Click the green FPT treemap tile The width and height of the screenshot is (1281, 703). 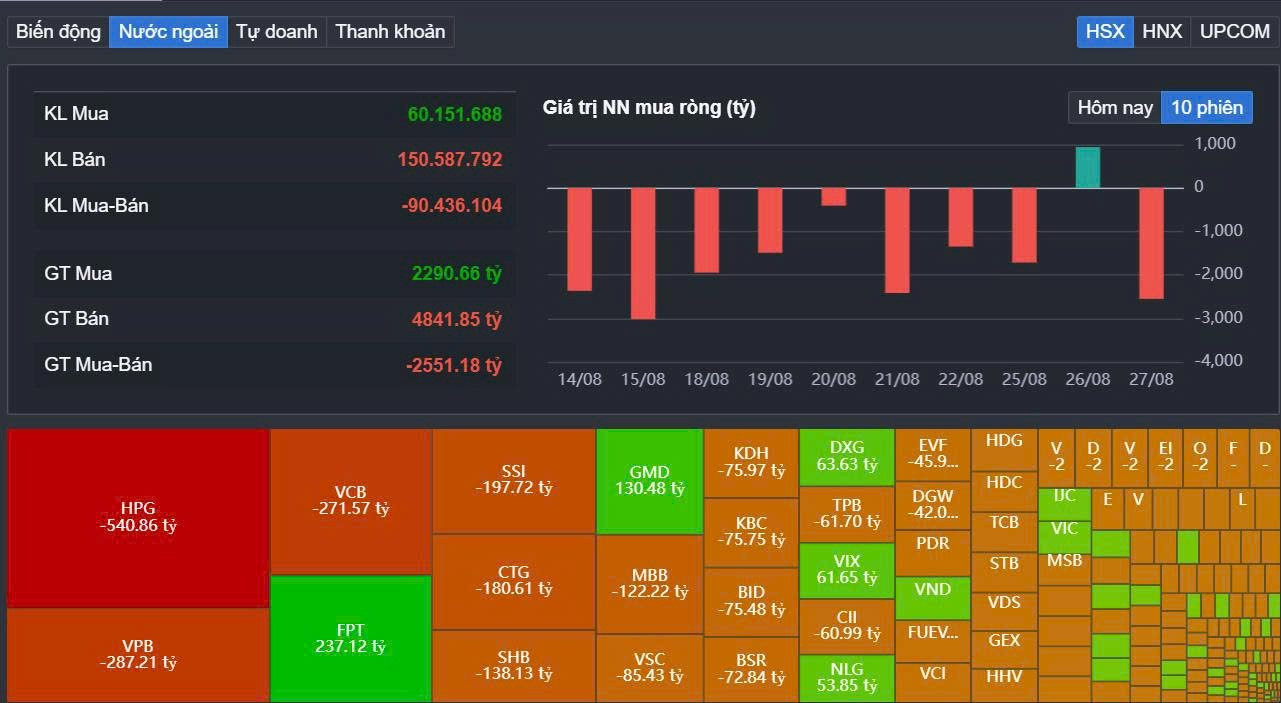(350, 638)
